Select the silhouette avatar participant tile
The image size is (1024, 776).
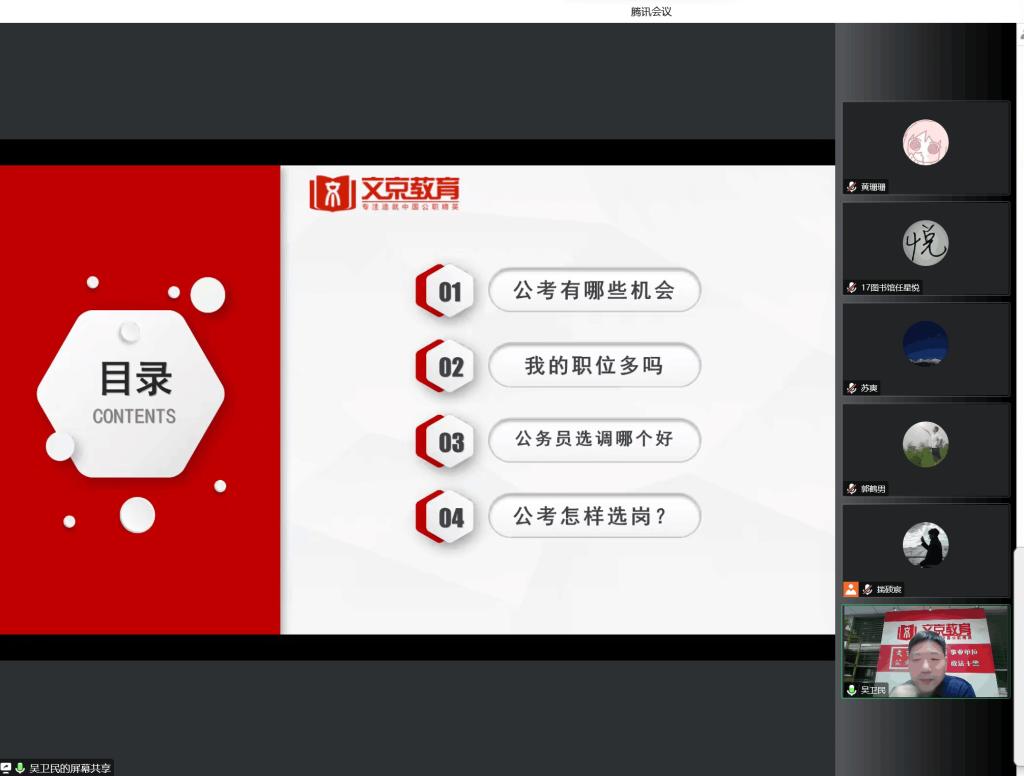[x=925, y=545]
